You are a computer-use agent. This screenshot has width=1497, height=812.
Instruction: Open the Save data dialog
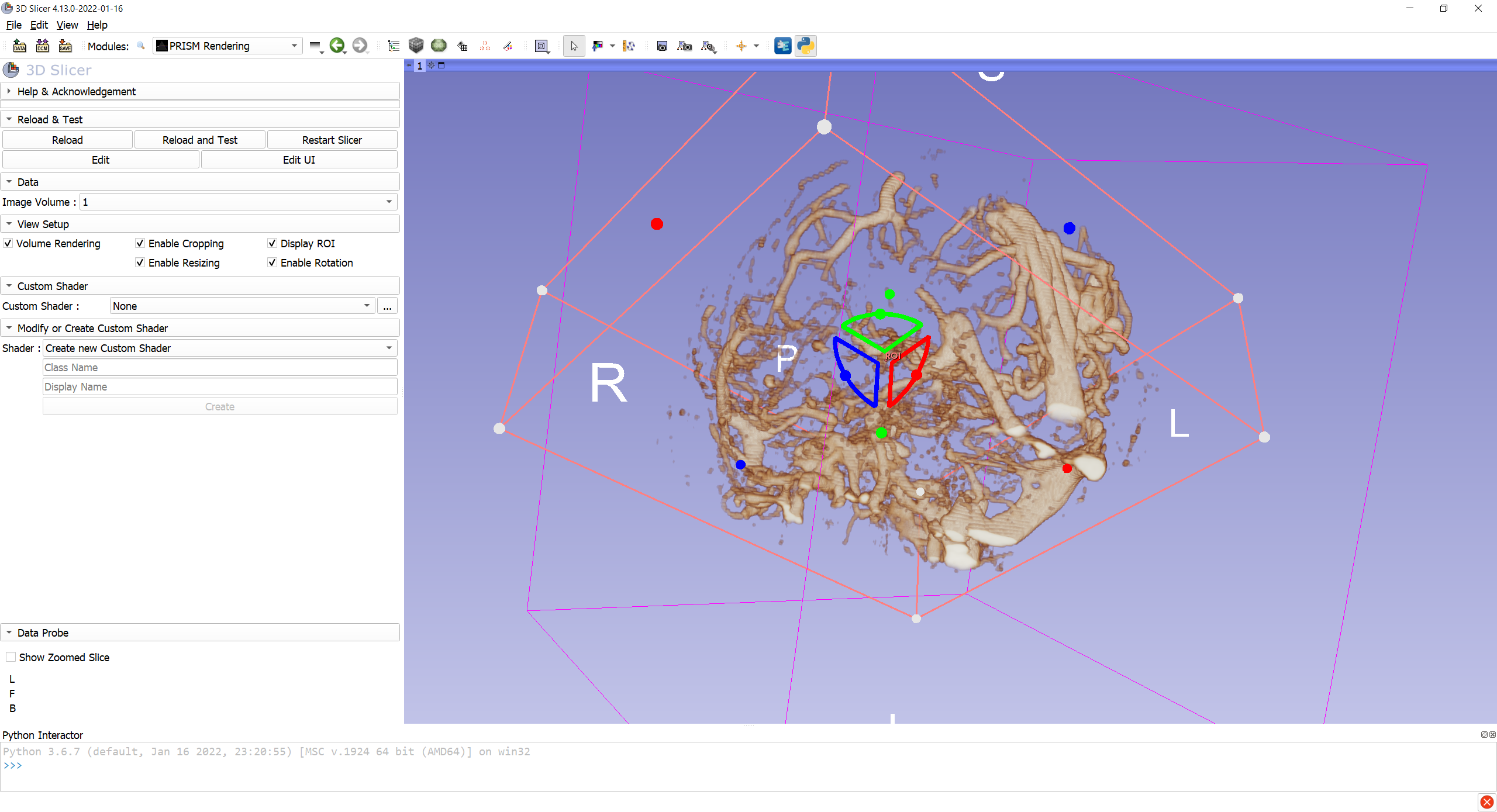(65, 46)
